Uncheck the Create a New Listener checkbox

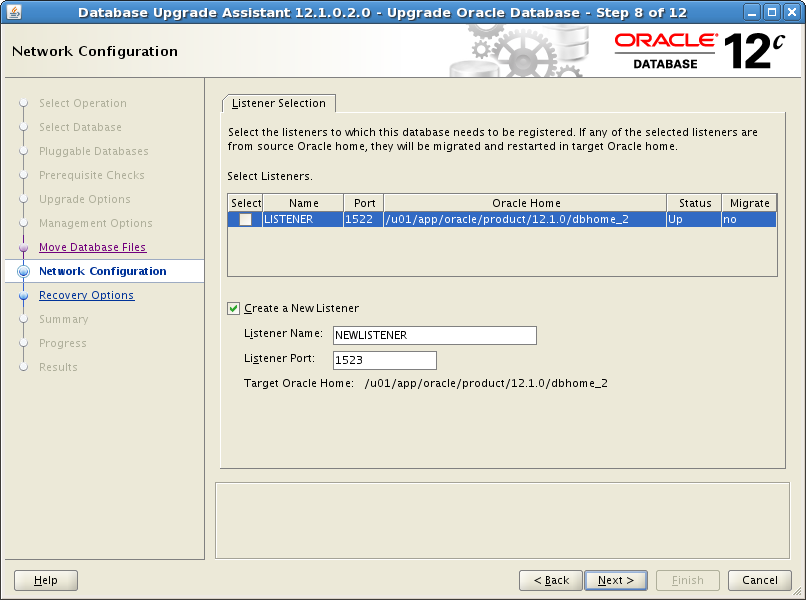pos(233,308)
